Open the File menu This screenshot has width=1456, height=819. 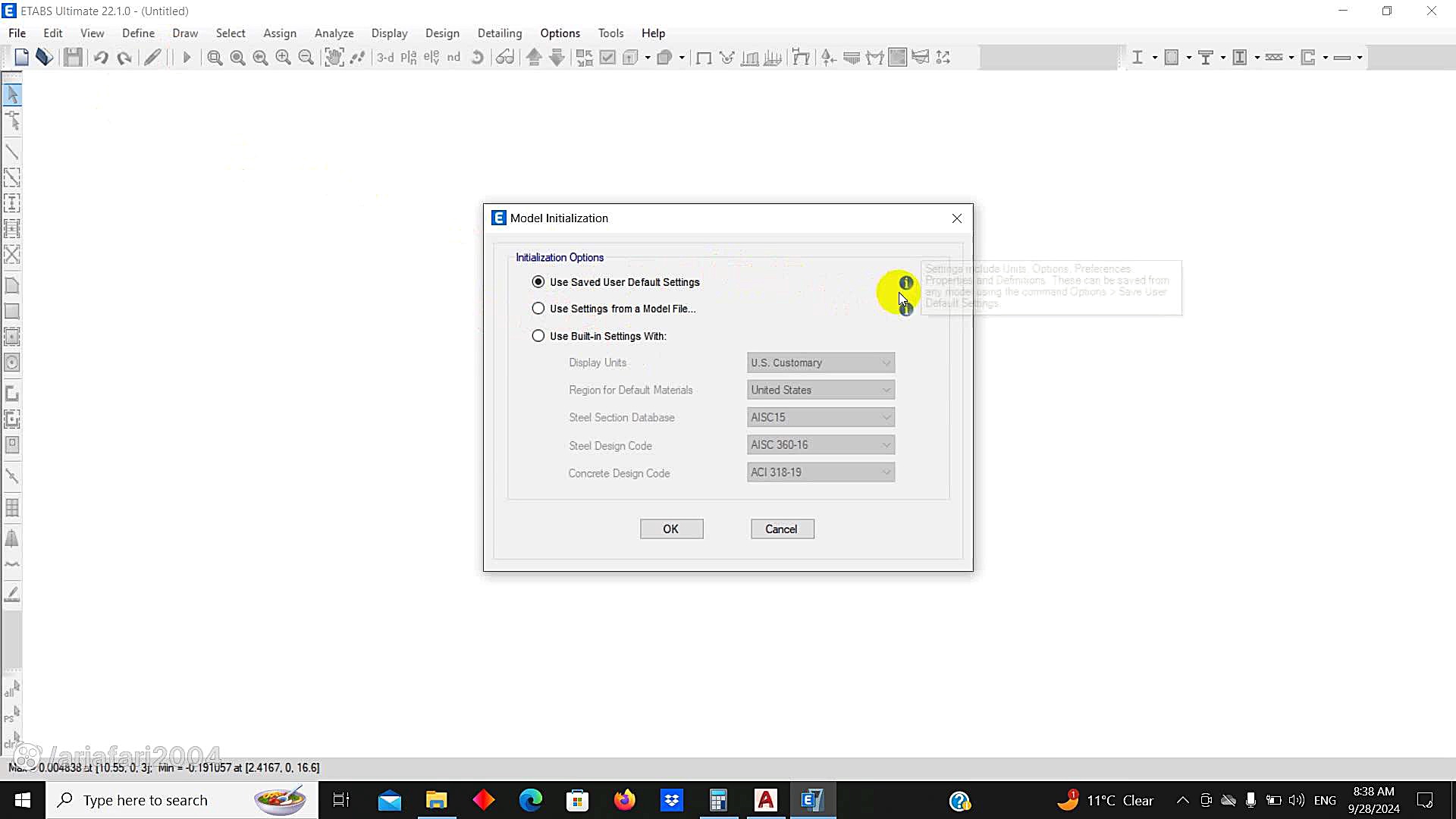click(x=17, y=33)
